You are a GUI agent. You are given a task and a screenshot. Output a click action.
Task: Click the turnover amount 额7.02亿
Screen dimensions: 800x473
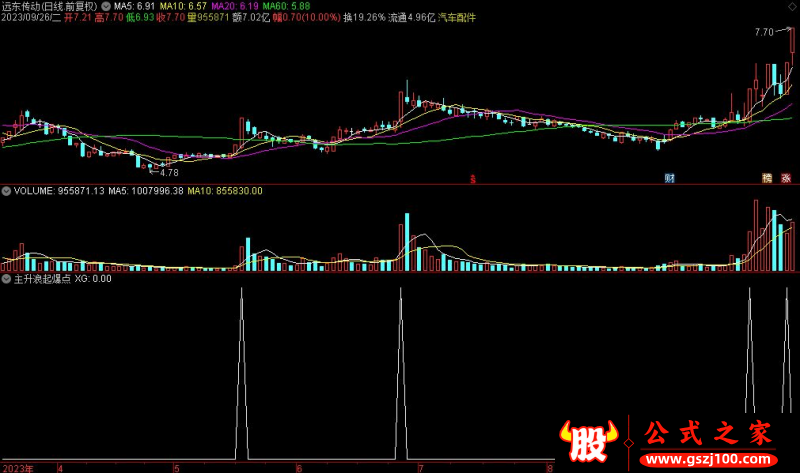251,18
